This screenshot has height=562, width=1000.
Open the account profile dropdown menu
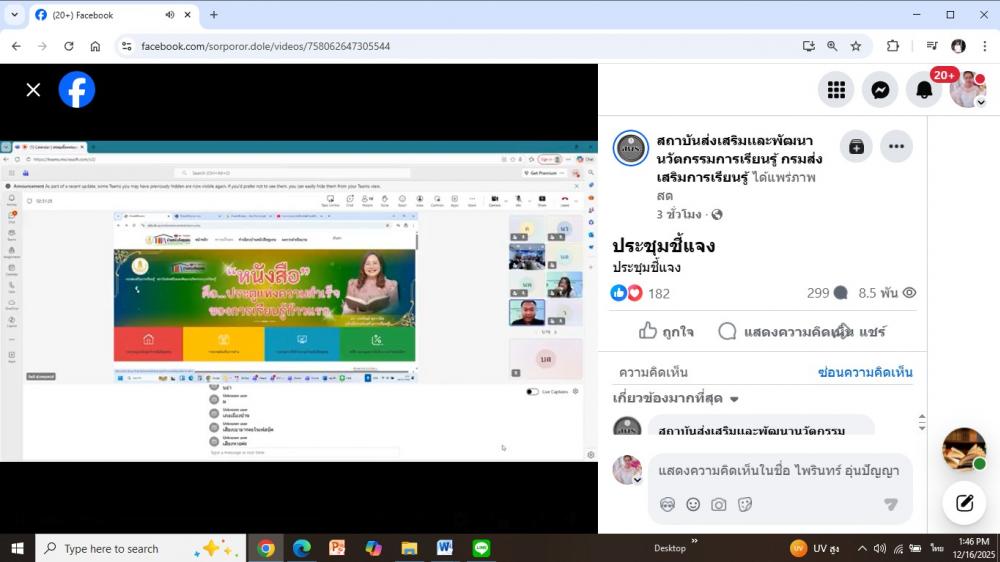point(968,90)
